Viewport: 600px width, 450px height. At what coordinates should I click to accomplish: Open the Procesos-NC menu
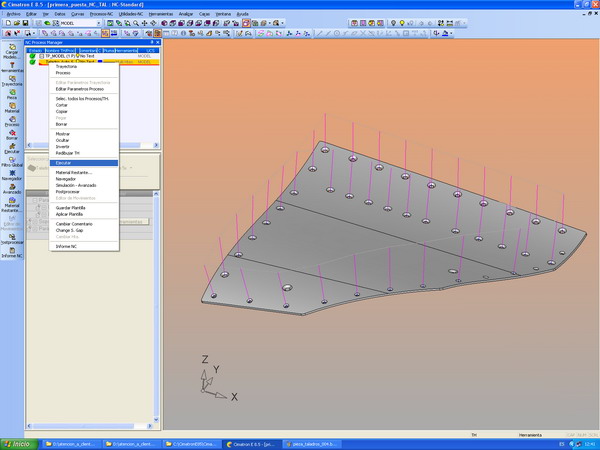101,14
